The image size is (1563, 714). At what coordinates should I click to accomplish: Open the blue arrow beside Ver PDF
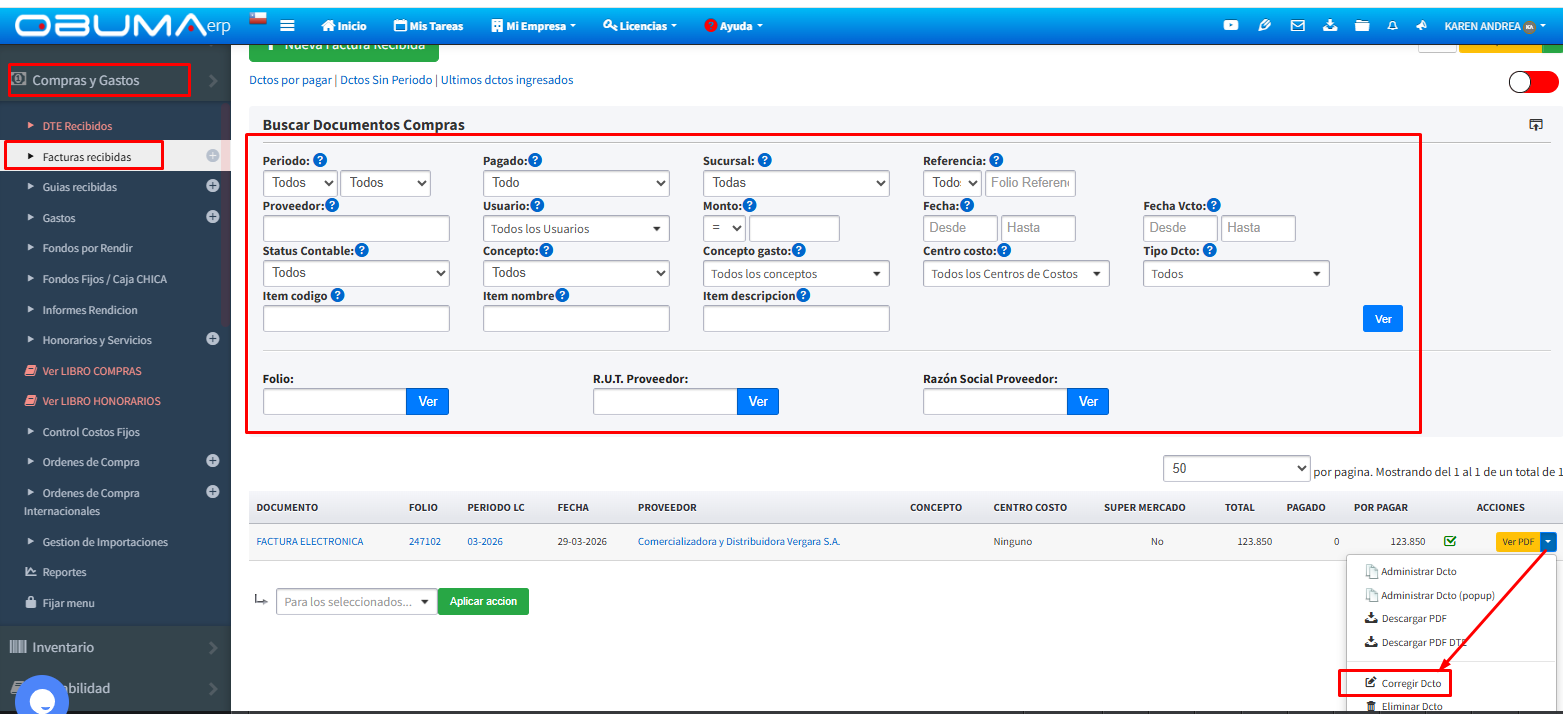[x=1548, y=541]
